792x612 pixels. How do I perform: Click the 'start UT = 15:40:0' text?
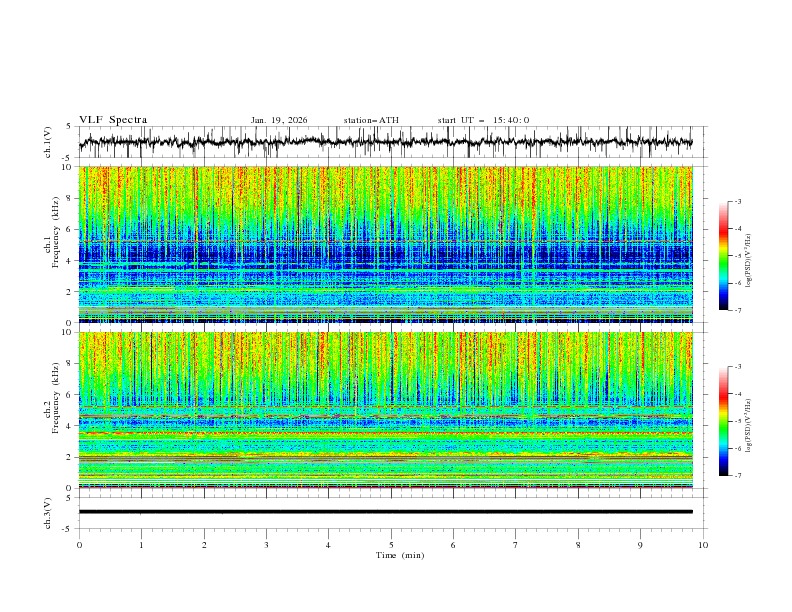point(483,120)
